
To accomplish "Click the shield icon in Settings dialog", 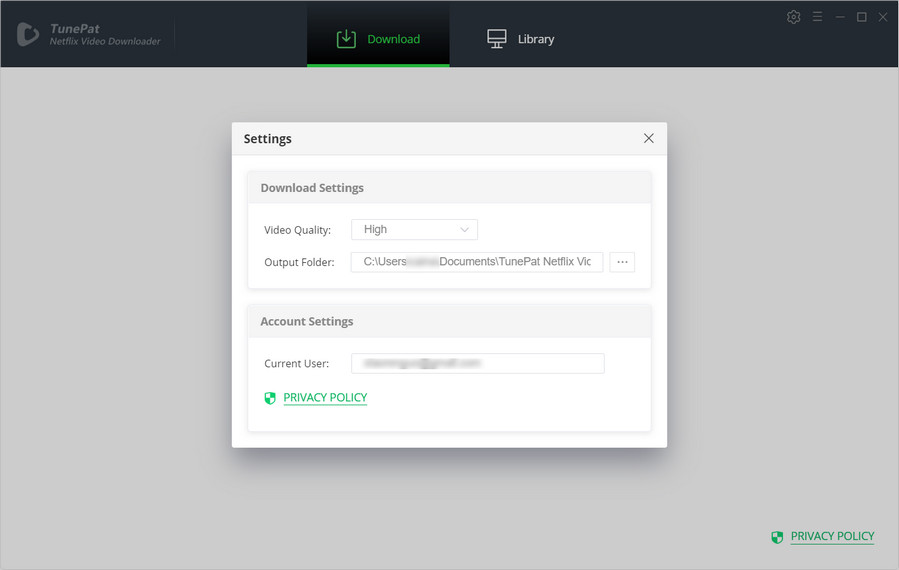I will [x=270, y=398].
